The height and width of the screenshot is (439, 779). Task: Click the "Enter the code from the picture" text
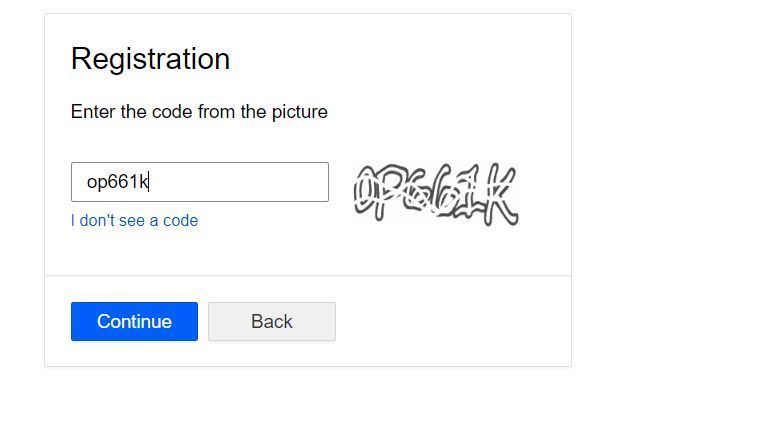(x=199, y=112)
